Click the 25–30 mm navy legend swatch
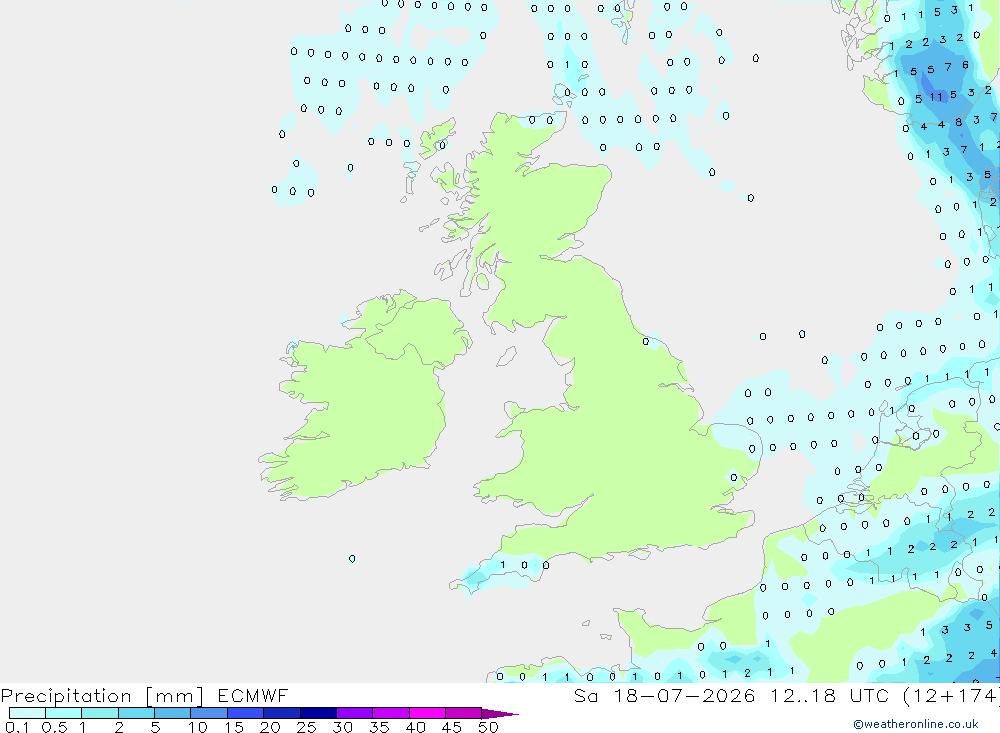 click(x=318, y=713)
